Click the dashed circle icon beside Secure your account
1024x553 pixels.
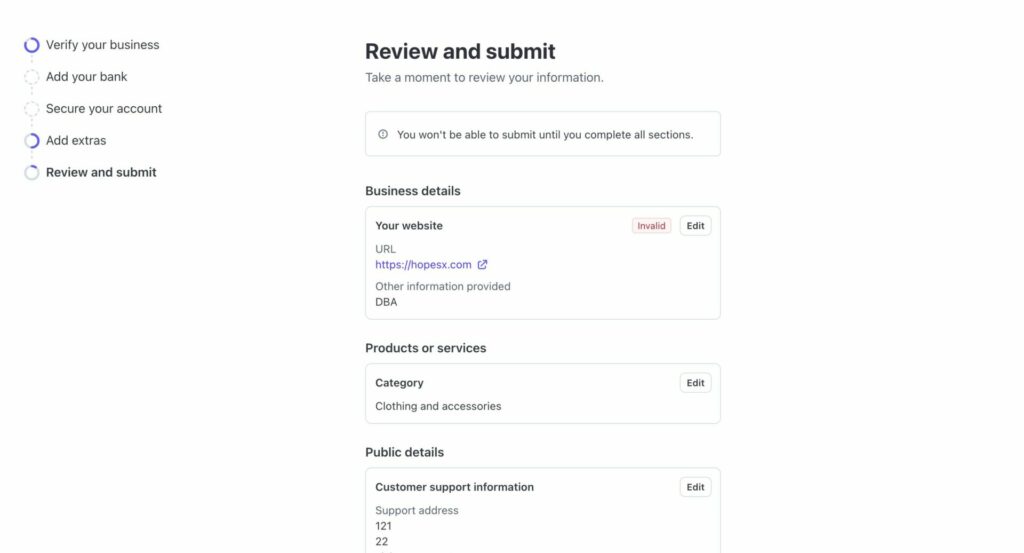pos(32,109)
